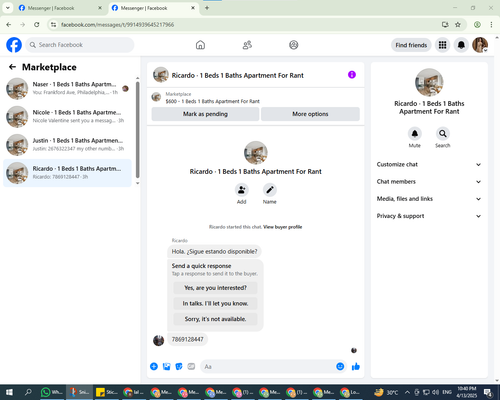Click More options button
The width and height of the screenshot is (500, 400).
[x=310, y=114]
